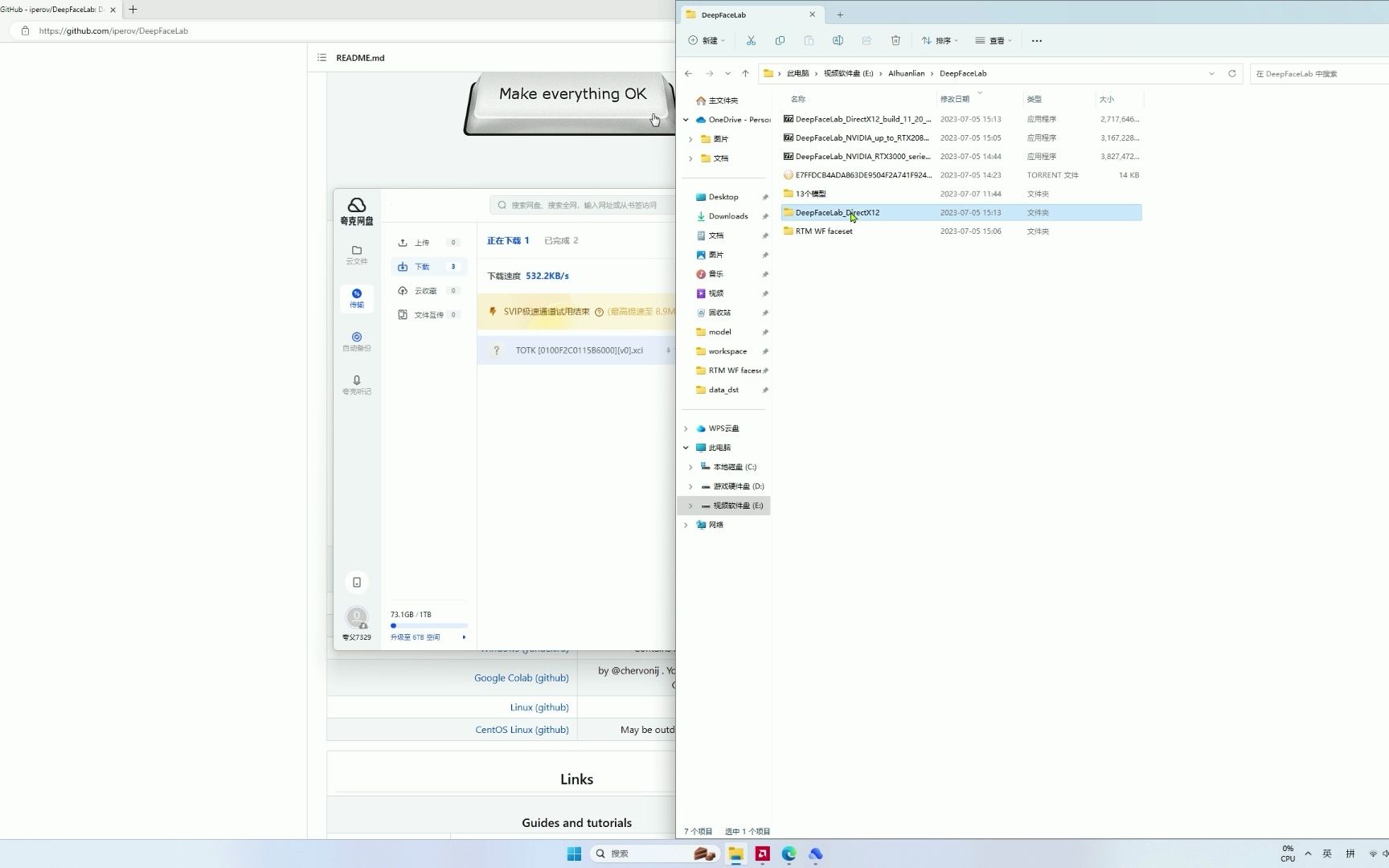This screenshot has width=1389, height=868.
Task: Open the 排序 sort dropdown
Action: [940, 40]
